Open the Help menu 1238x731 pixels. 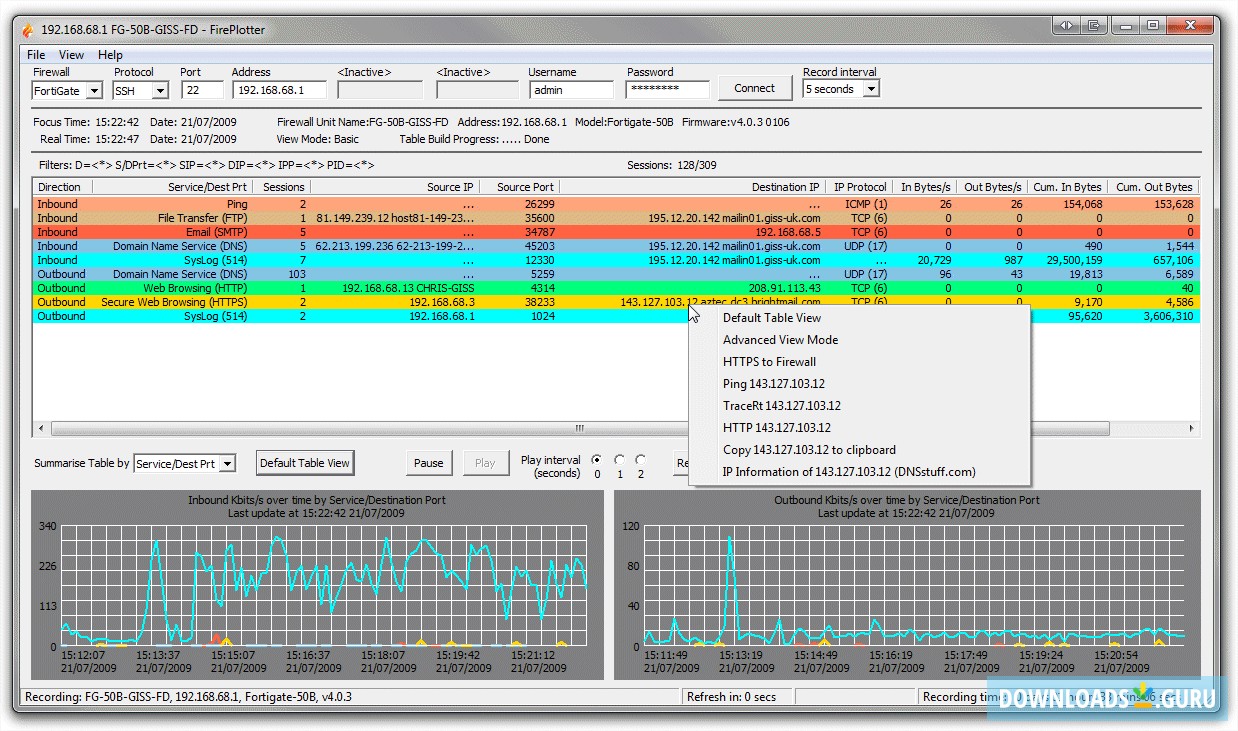pyautogui.click(x=110, y=55)
